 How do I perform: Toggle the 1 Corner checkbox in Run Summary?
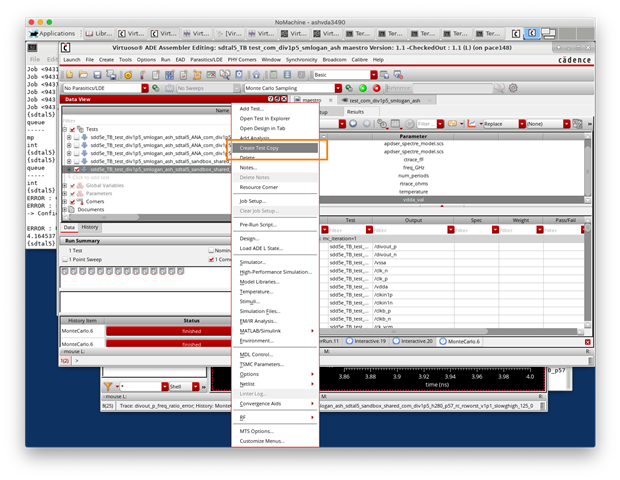[211, 260]
